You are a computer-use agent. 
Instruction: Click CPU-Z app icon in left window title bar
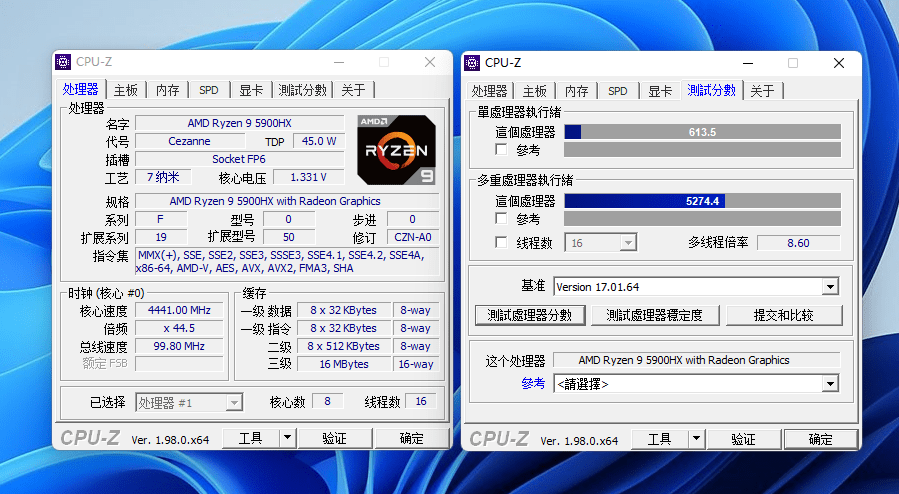[63, 62]
